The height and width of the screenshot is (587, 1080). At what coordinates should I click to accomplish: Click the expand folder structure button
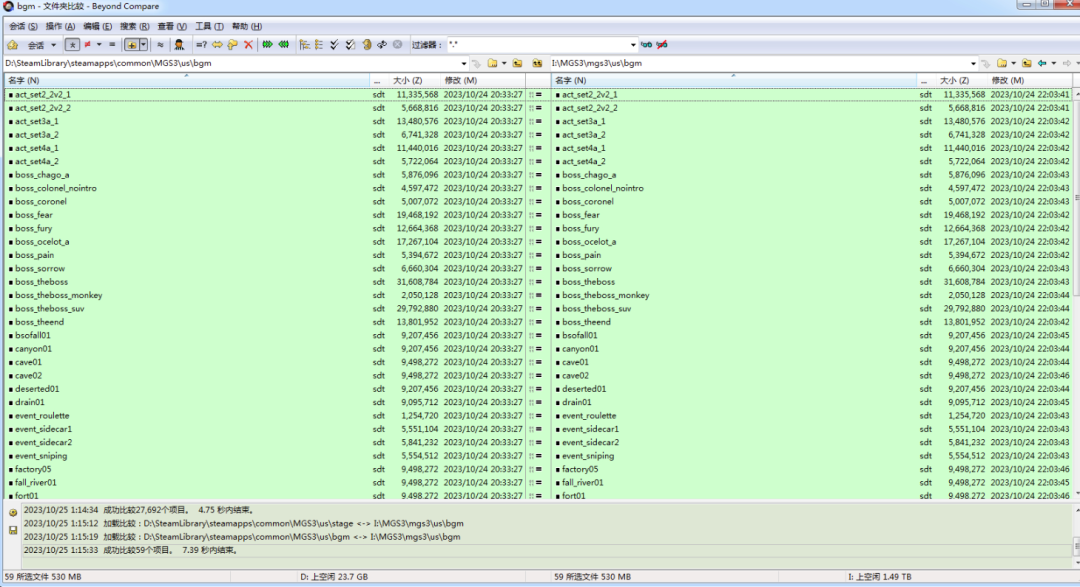[131, 45]
